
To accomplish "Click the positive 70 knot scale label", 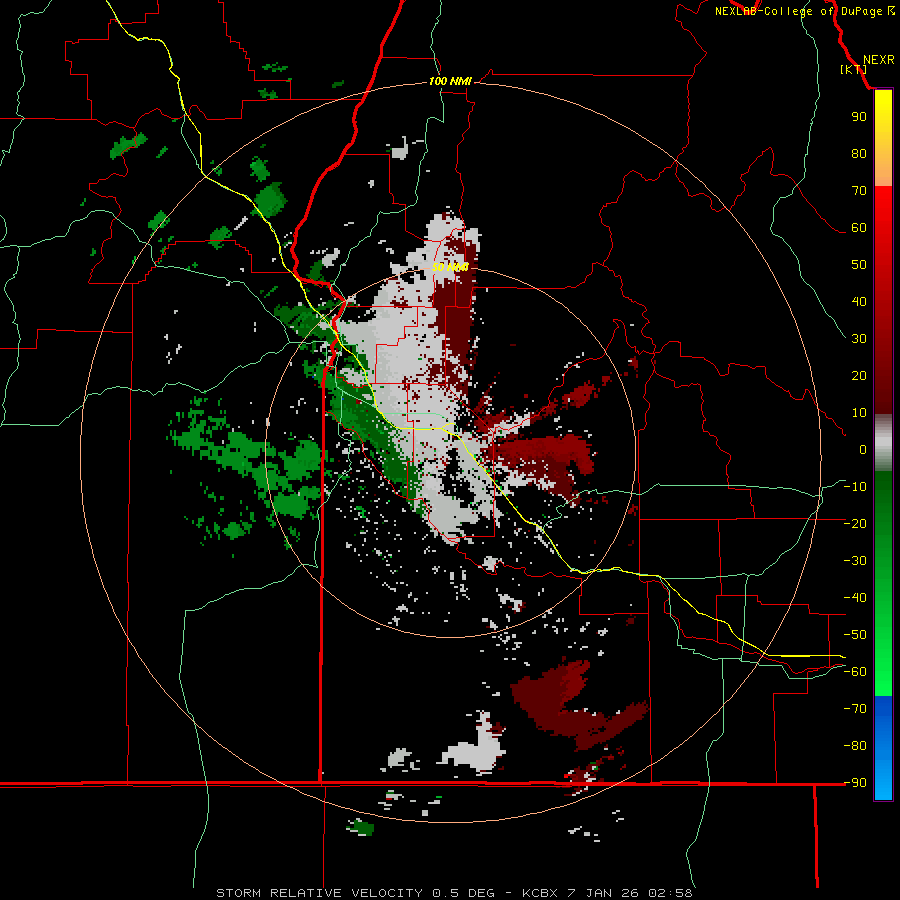I will coord(859,191).
